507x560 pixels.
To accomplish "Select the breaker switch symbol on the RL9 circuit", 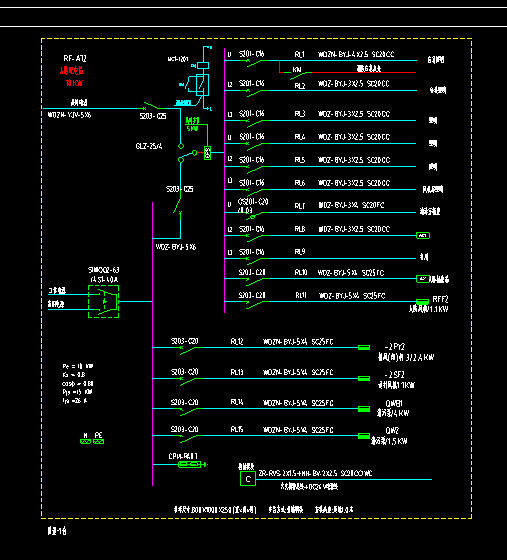I will click(257, 261).
